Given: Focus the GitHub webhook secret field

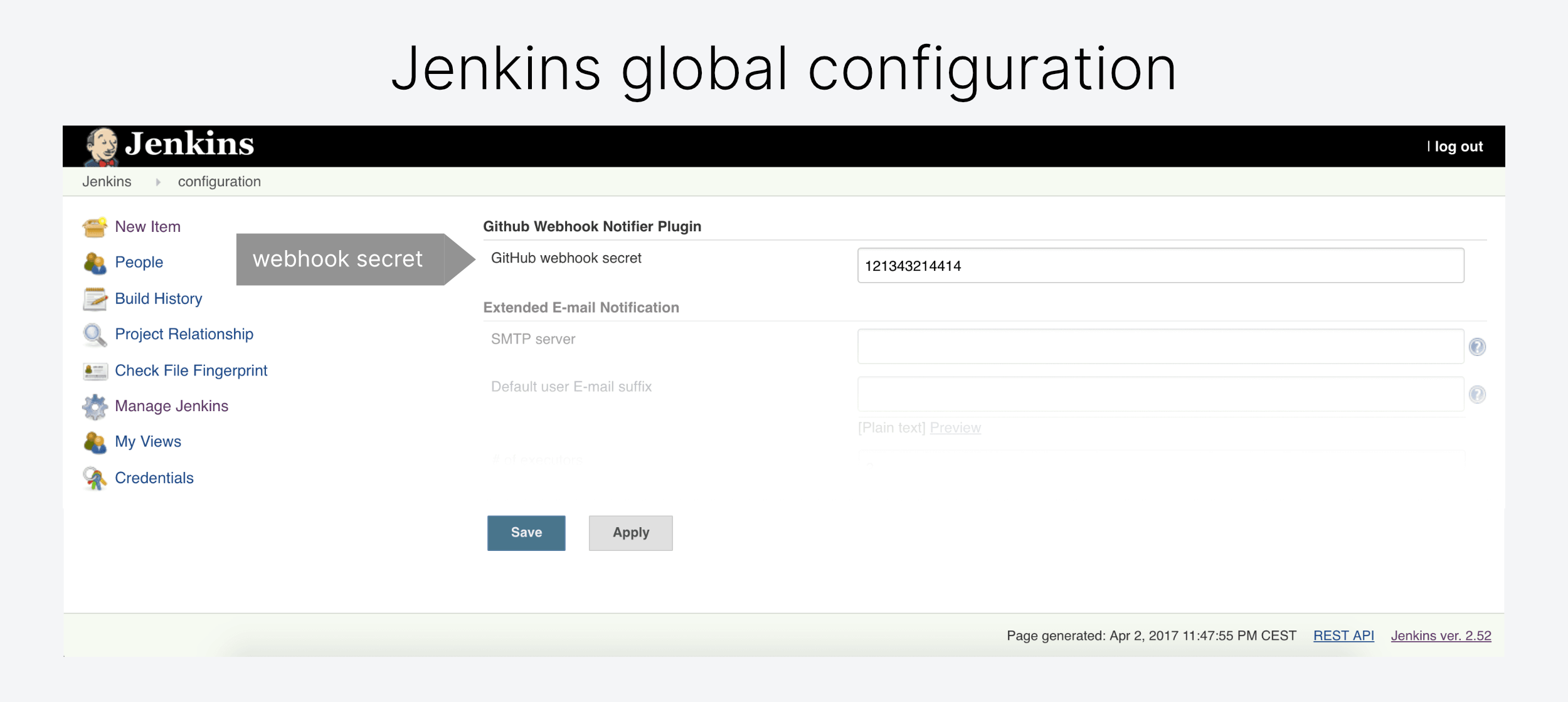Looking at the screenshot, I should tap(1160, 266).
